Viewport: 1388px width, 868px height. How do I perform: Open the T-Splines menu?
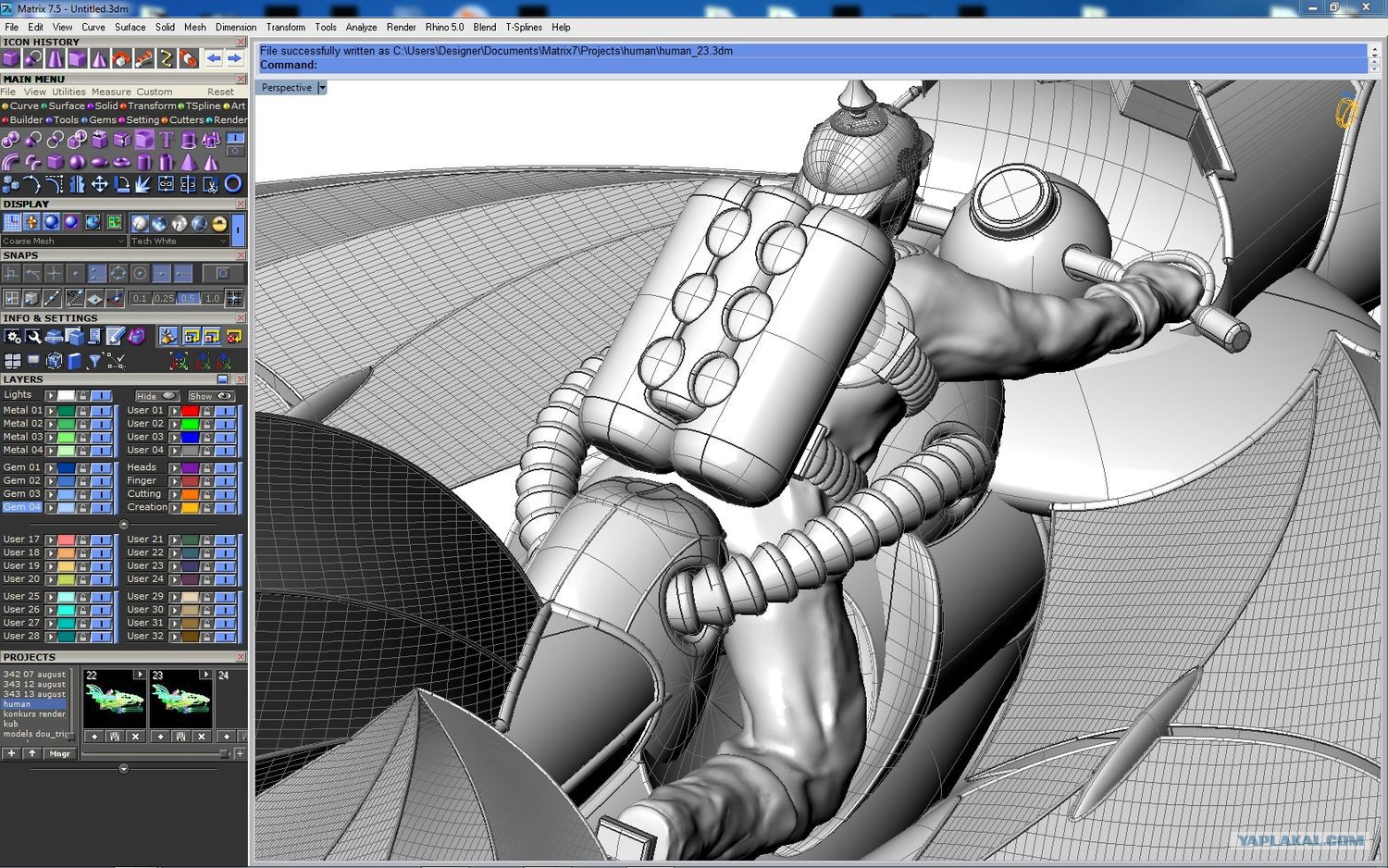pos(524,27)
